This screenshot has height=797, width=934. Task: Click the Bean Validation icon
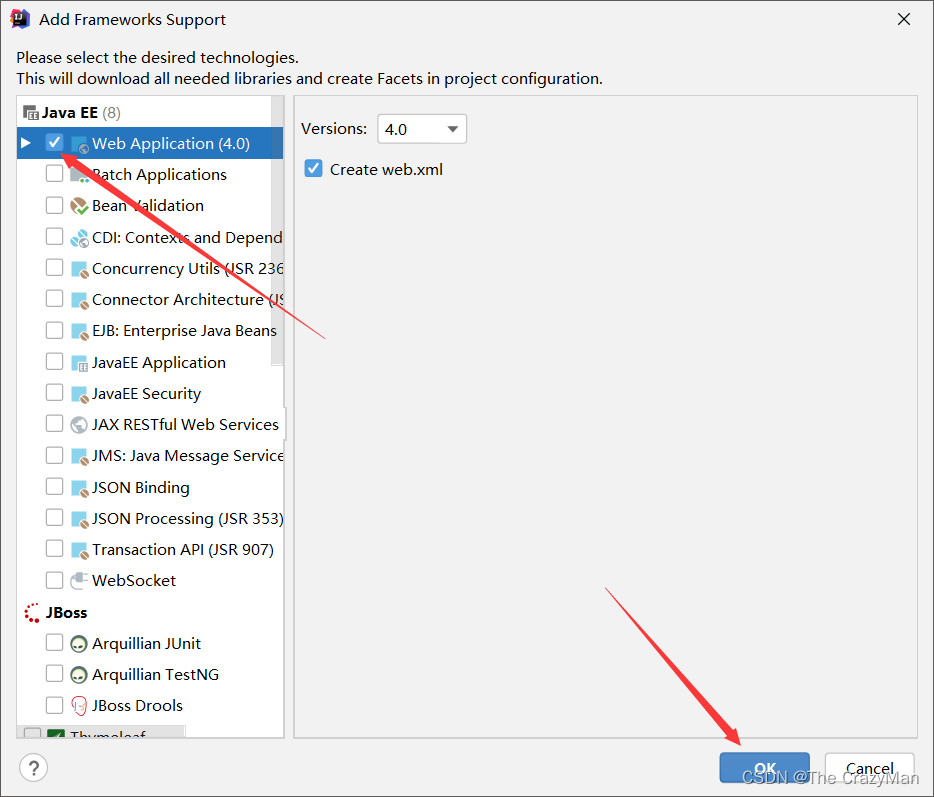pos(79,206)
